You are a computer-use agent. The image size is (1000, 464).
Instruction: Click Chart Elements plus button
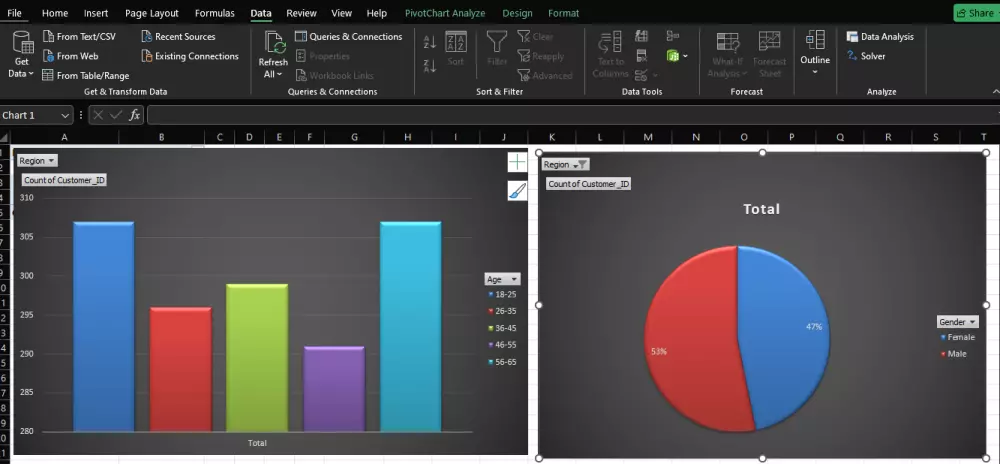517,163
